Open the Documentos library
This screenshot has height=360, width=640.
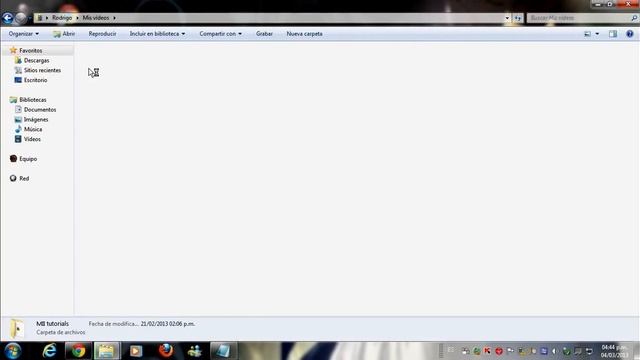(40, 109)
